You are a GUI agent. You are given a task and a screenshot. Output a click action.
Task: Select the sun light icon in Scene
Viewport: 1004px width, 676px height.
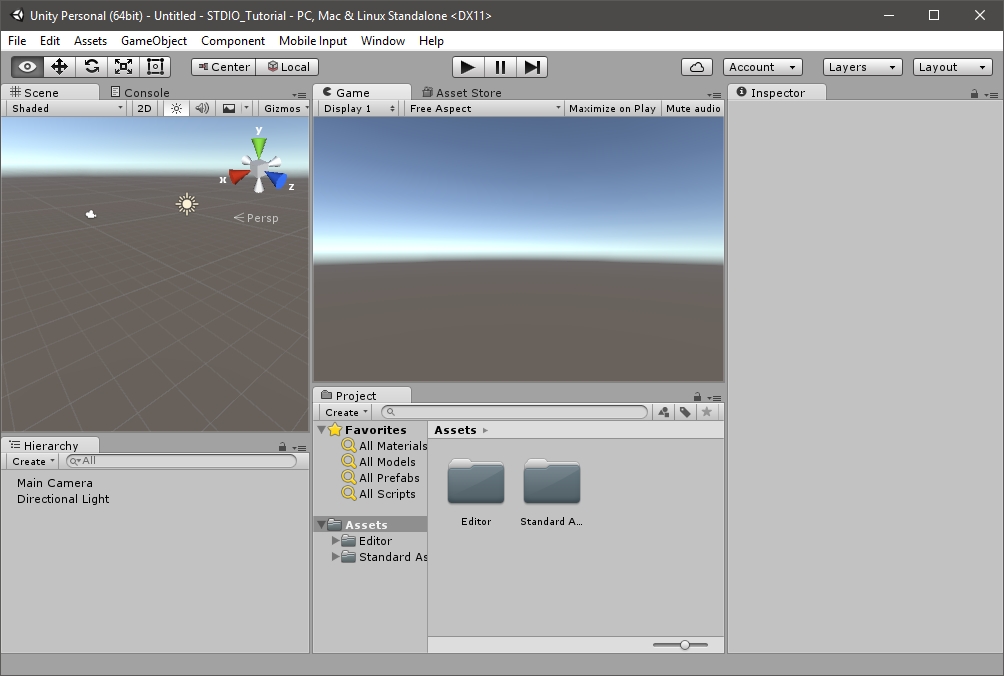point(187,204)
